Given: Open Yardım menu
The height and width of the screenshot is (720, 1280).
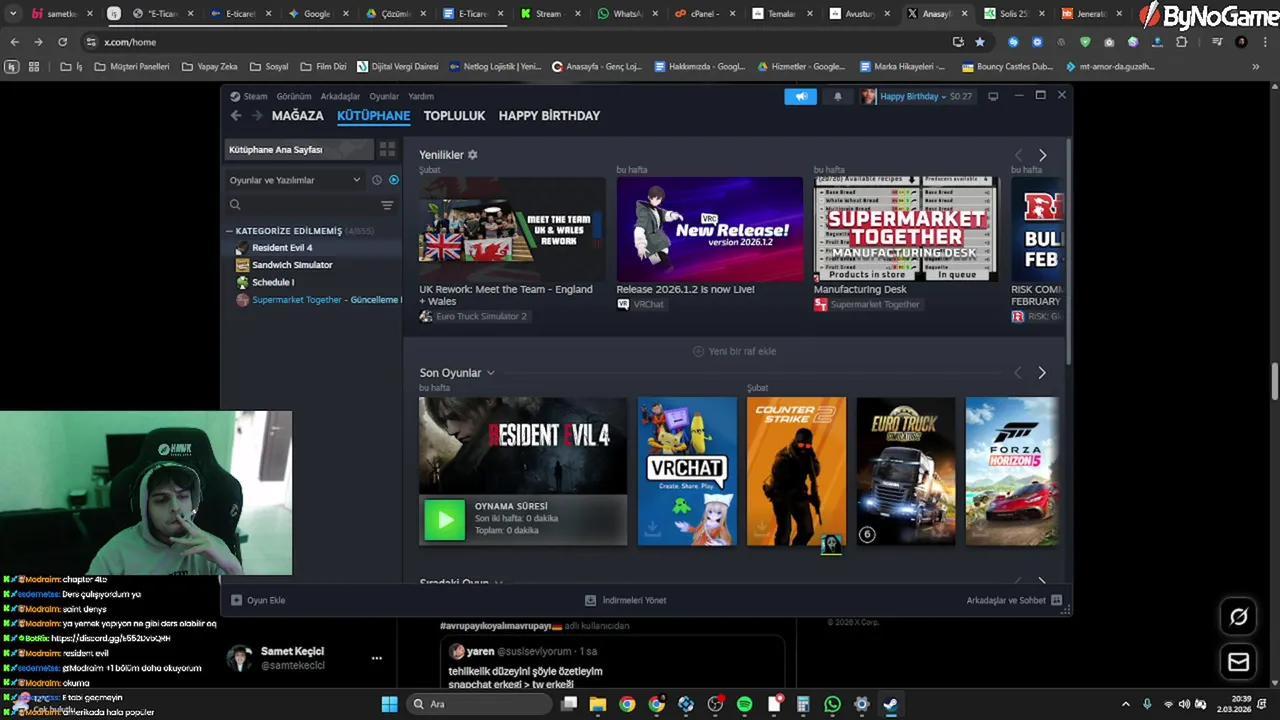Looking at the screenshot, I should click(421, 96).
